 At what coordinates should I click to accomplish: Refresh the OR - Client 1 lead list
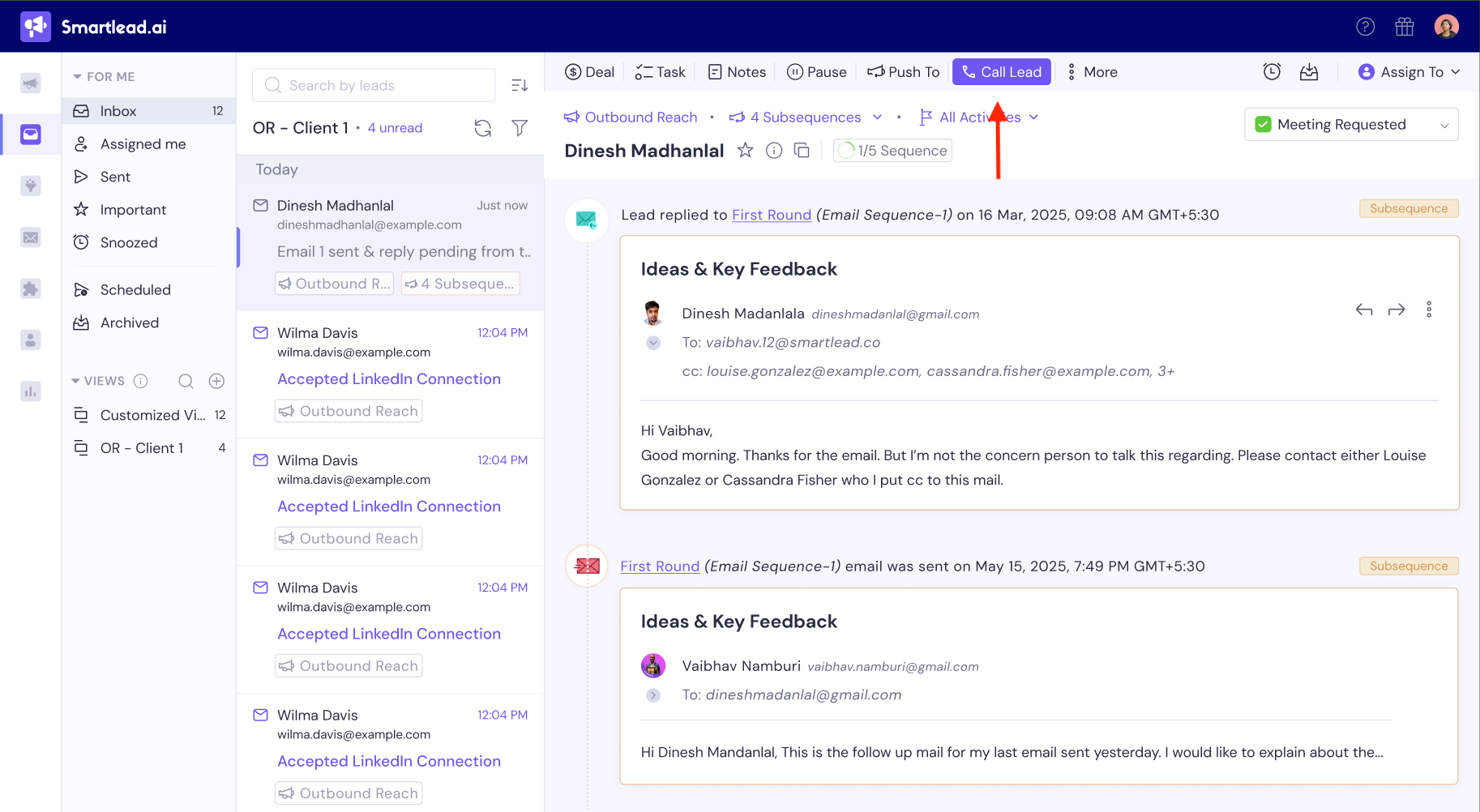pyautogui.click(x=483, y=128)
